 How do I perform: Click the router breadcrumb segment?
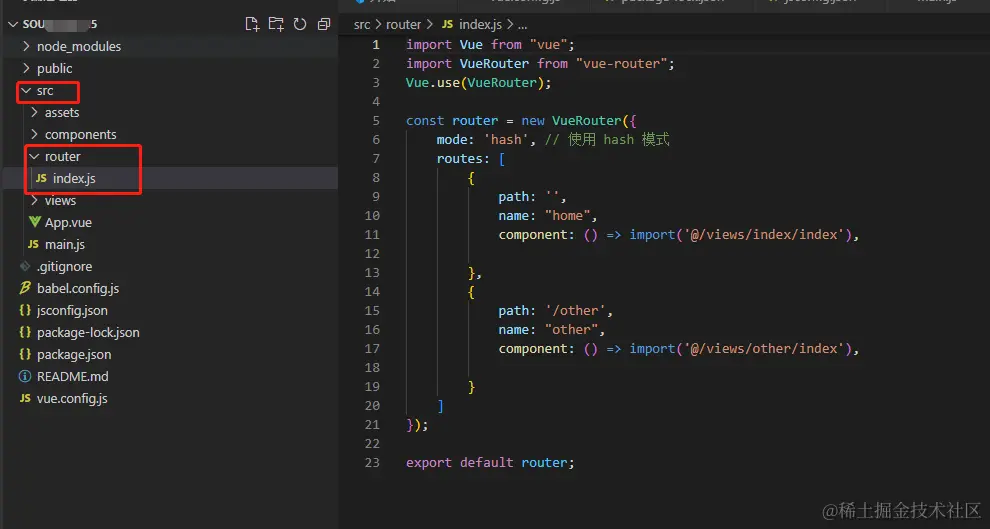pyautogui.click(x=403, y=24)
